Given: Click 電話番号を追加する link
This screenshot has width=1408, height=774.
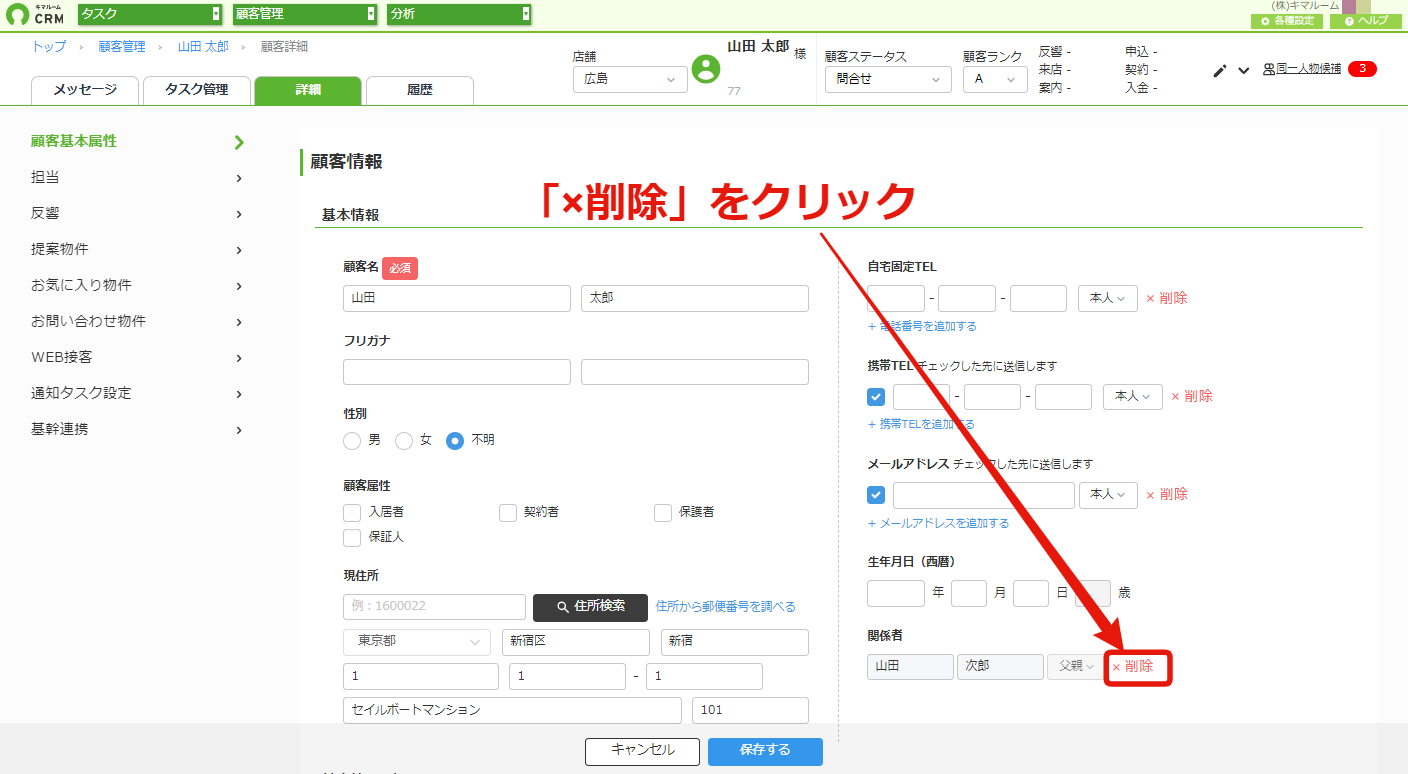Looking at the screenshot, I should [x=922, y=326].
